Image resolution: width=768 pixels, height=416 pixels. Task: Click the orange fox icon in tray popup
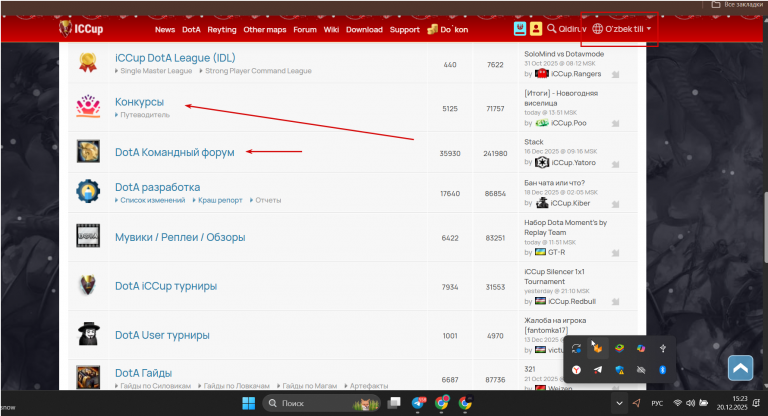tap(598, 348)
